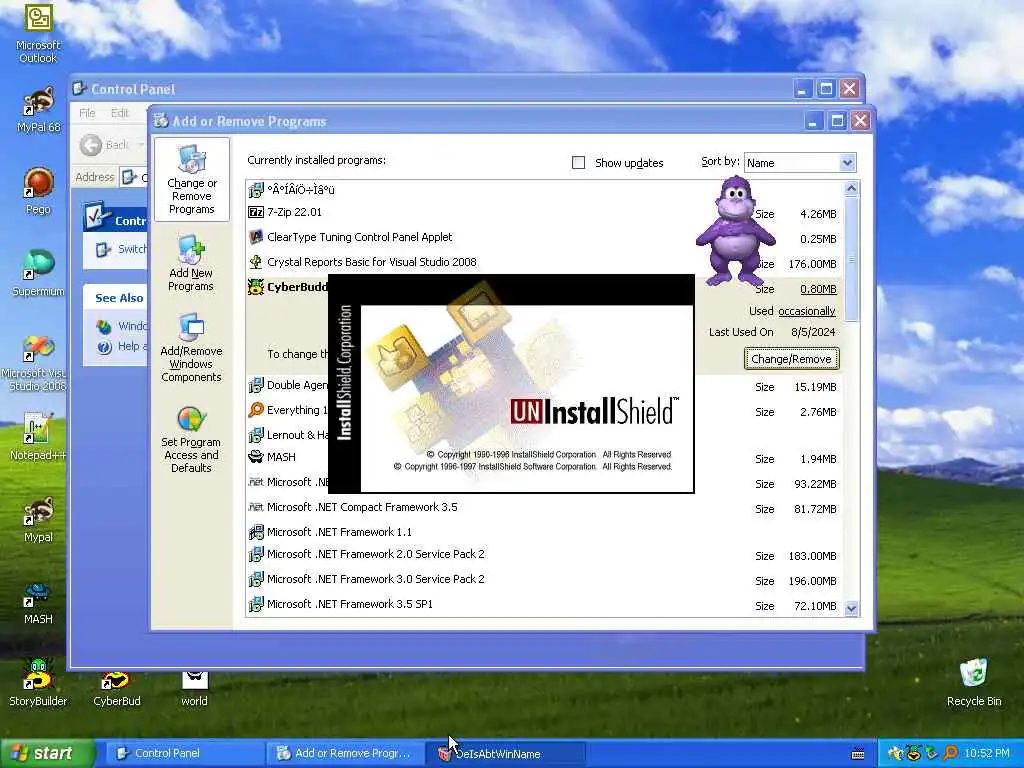Select Microsoft .NET Compact Framework 3.5 entry
This screenshot has width=1024, height=768.
[x=545, y=507]
